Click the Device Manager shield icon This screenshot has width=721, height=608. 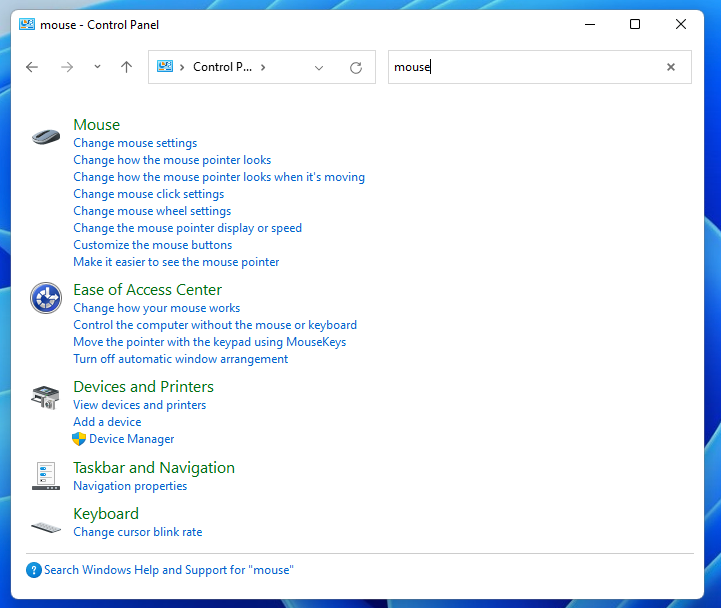coord(79,439)
